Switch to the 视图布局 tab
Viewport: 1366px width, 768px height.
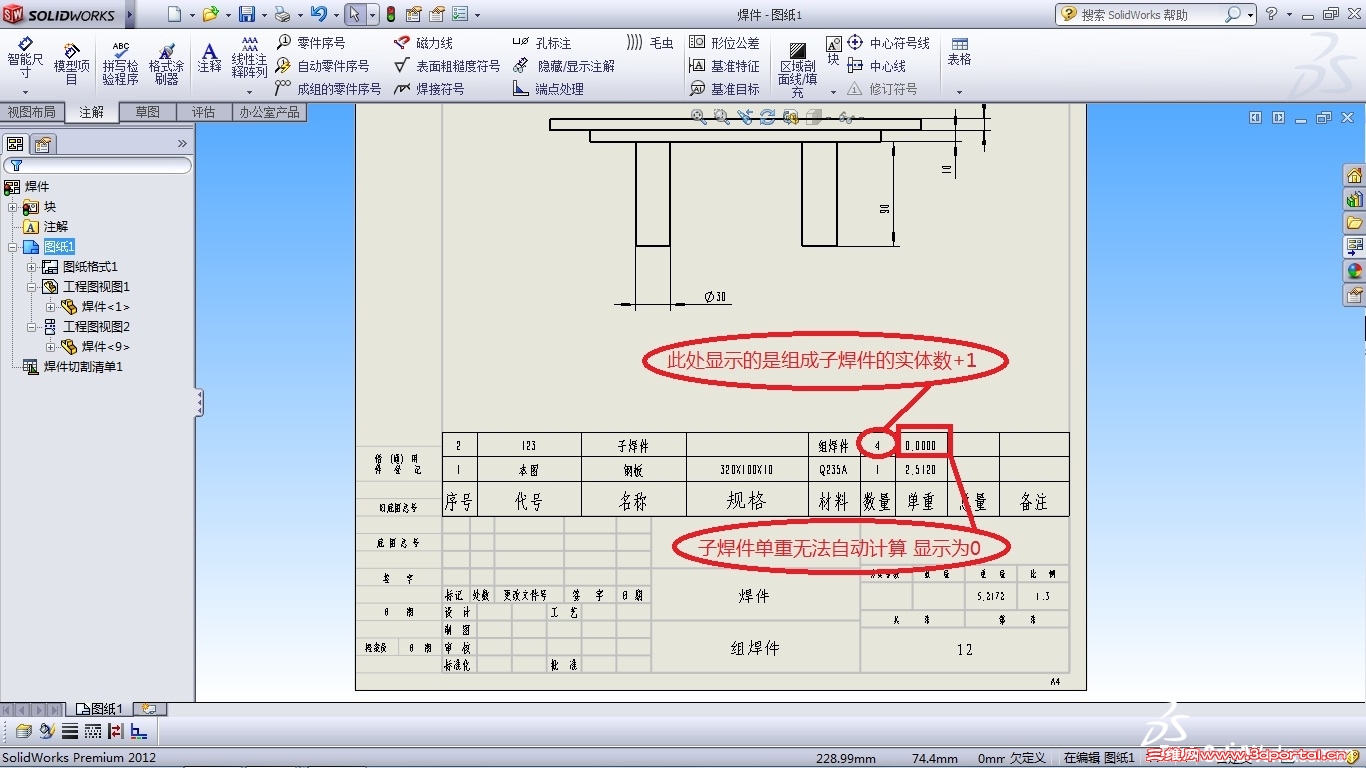pos(32,112)
